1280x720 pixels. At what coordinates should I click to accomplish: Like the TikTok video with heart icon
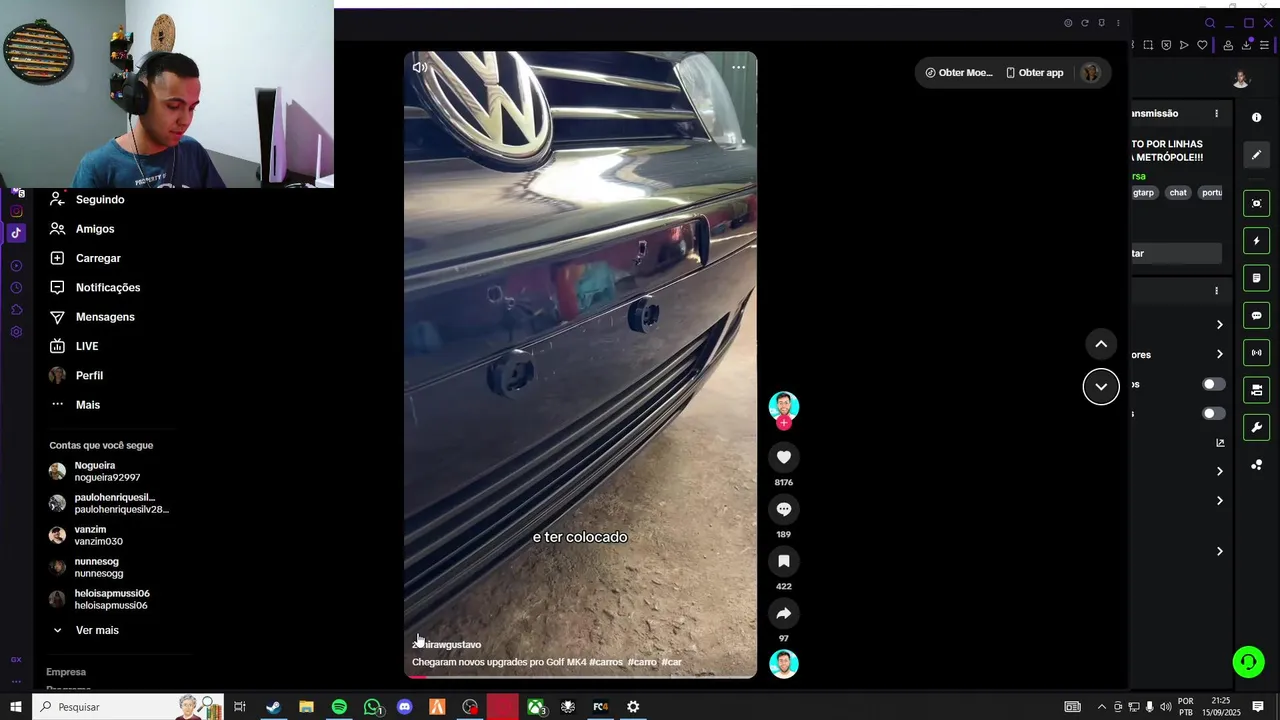pos(784,457)
